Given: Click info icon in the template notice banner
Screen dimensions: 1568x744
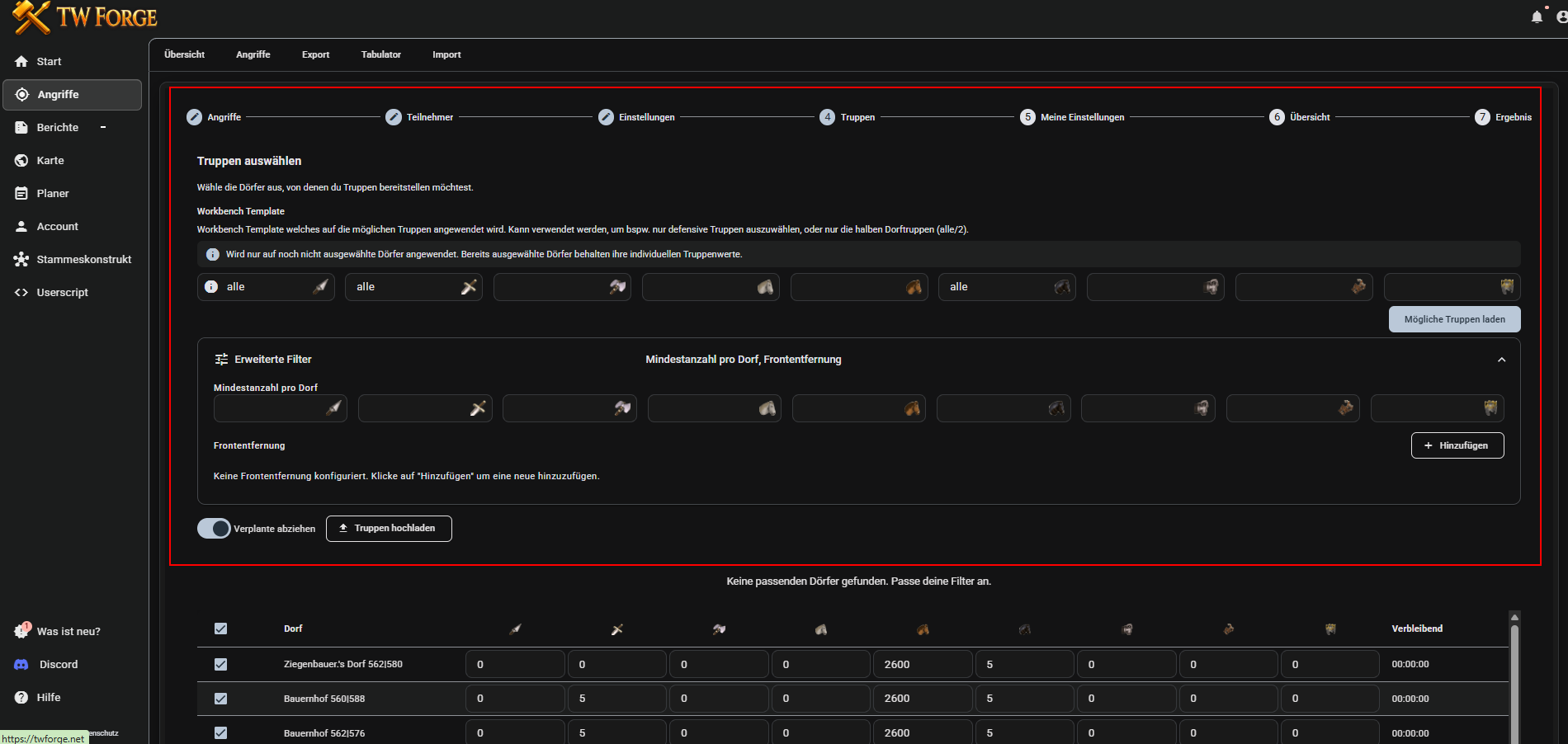Looking at the screenshot, I should click(x=212, y=255).
